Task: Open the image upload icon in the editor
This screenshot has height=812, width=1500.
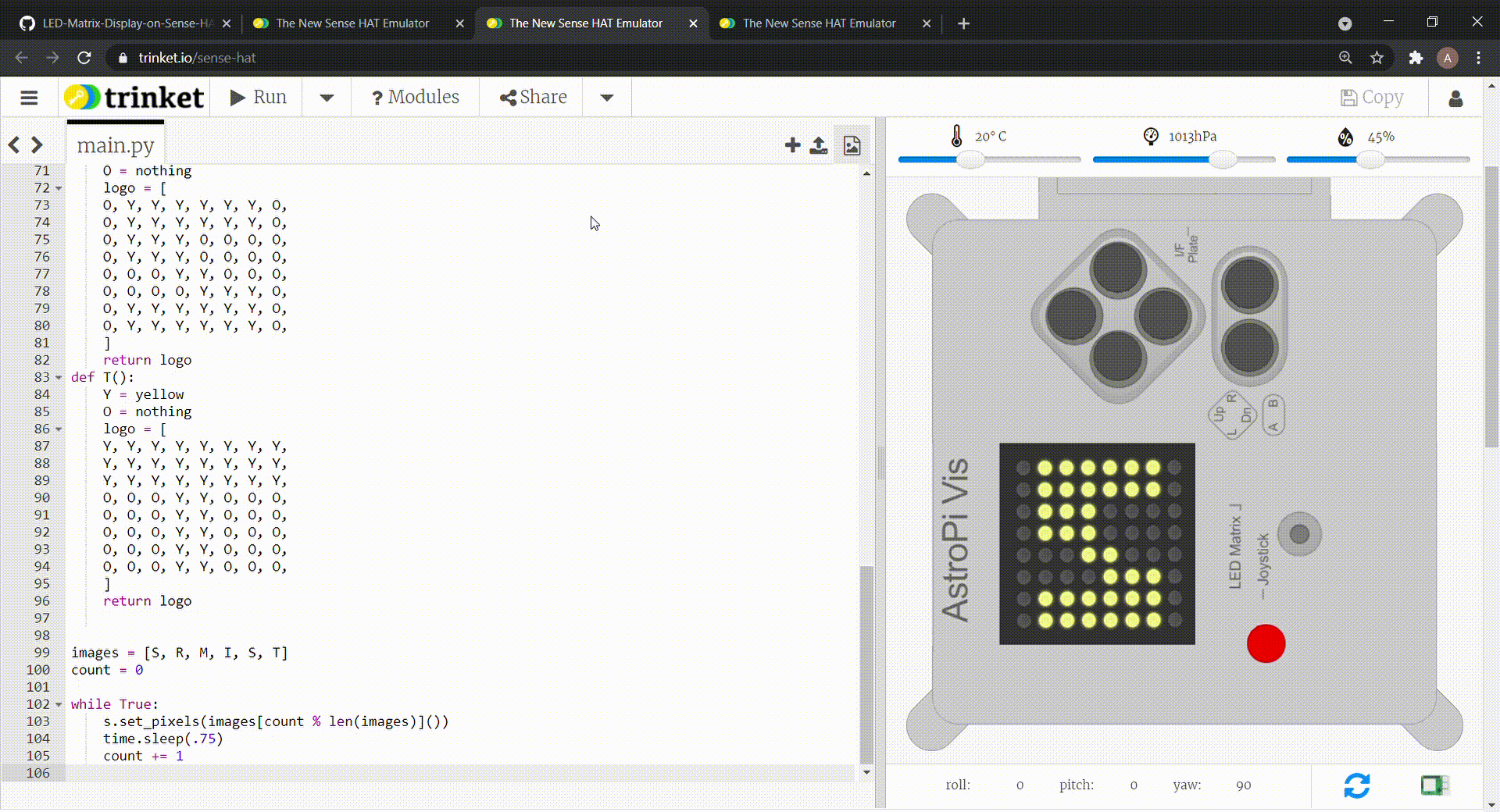Action: tap(819, 145)
